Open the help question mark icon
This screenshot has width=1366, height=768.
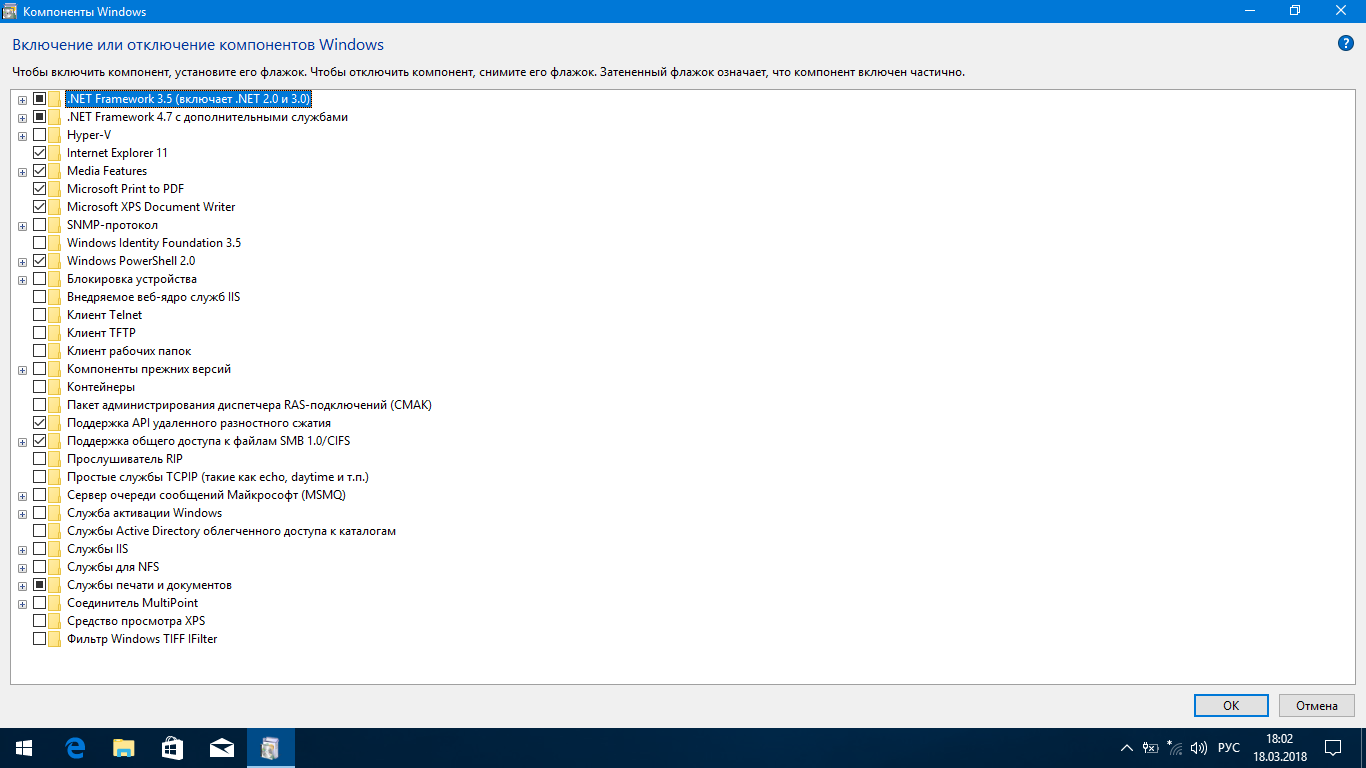pos(1345,44)
